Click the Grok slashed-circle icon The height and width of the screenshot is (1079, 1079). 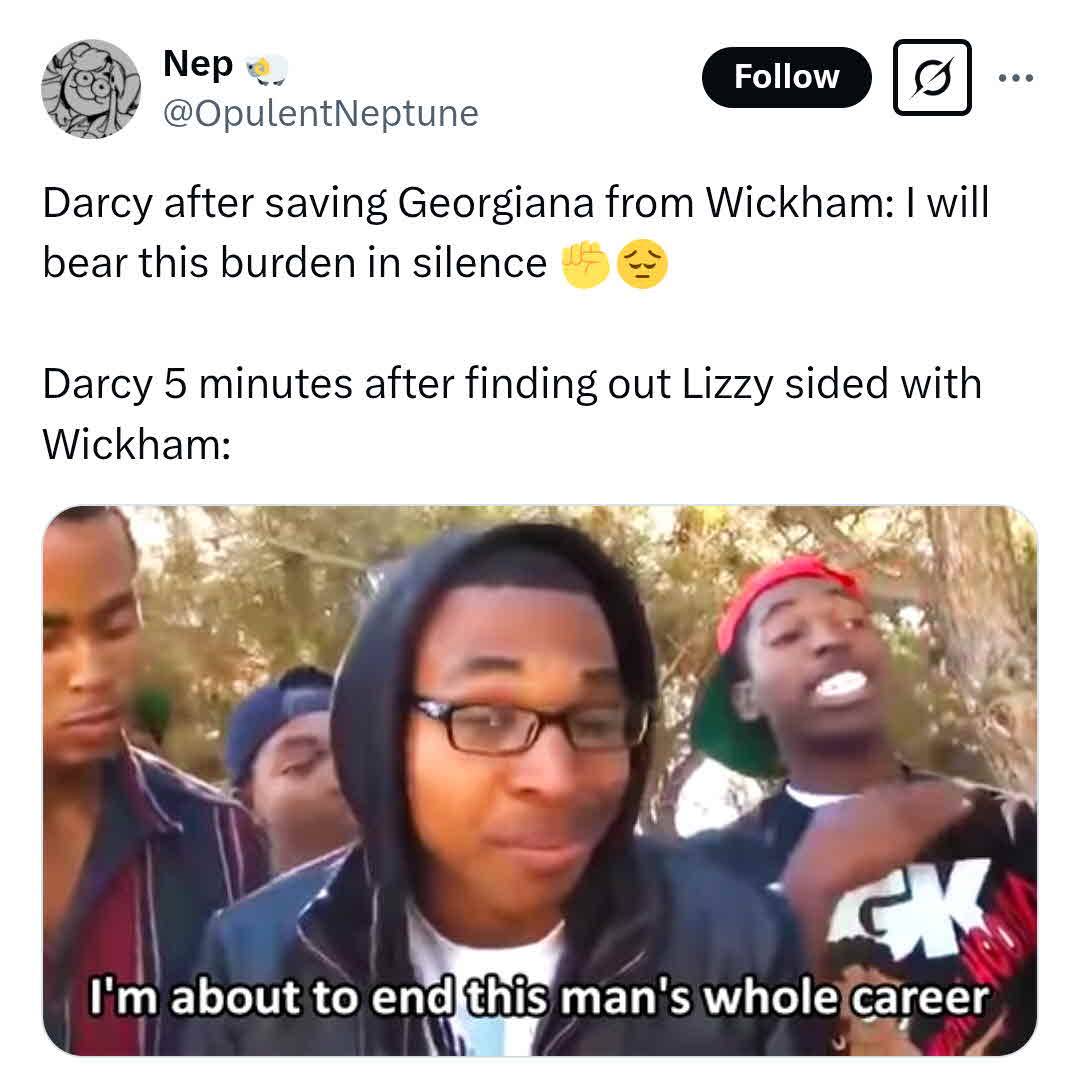pyautogui.click(x=932, y=77)
